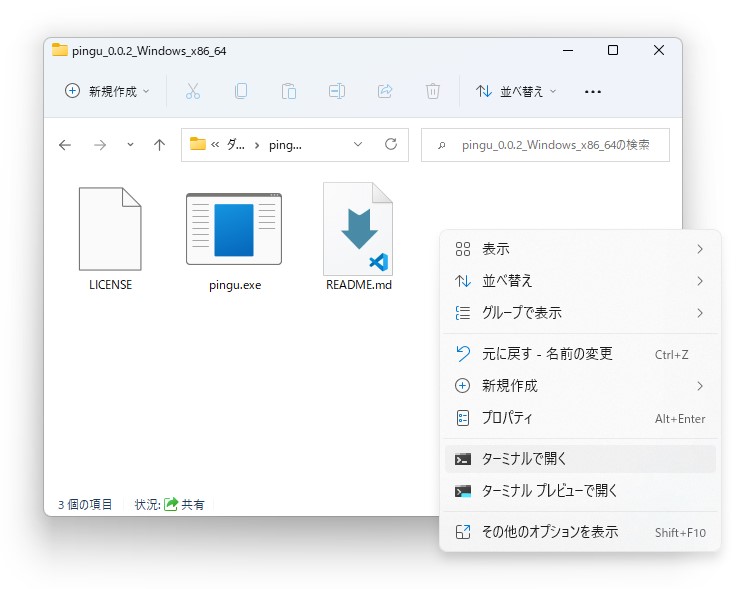756x589 pixels.
Task: Go forward with the right arrow
Action: point(100,145)
